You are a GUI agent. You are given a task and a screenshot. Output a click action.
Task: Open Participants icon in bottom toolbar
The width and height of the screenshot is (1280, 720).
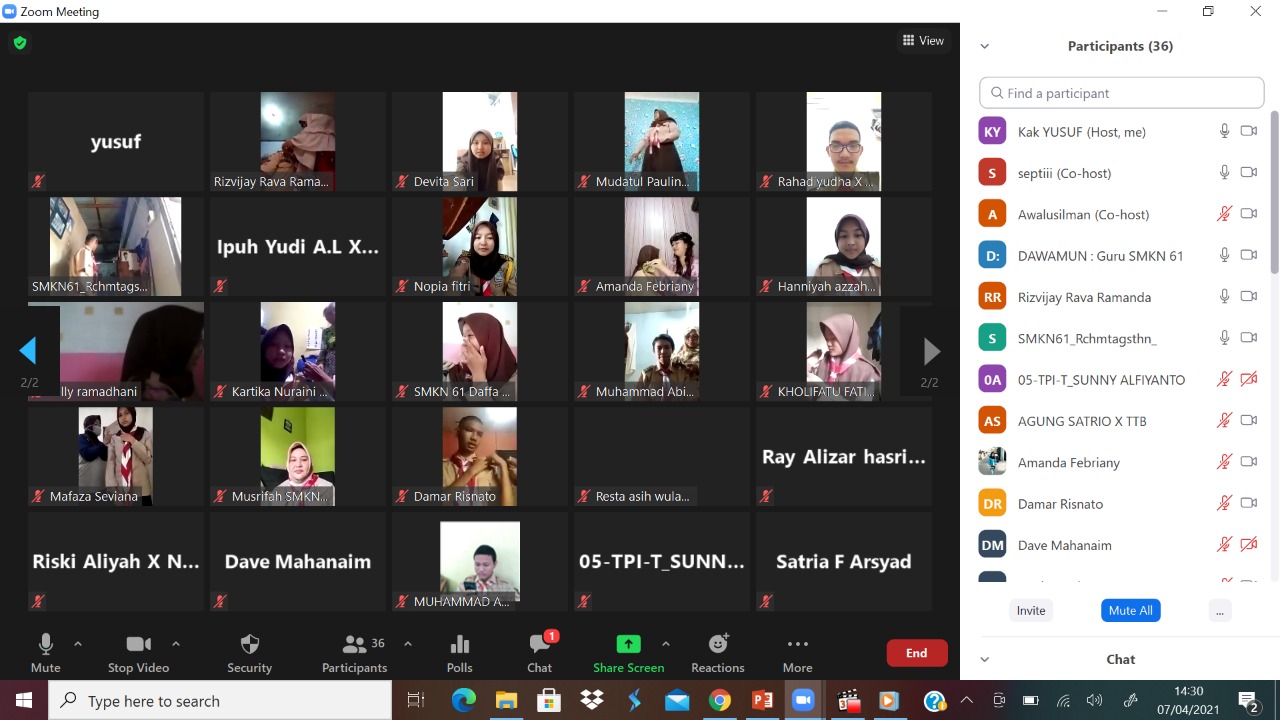pyautogui.click(x=354, y=645)
